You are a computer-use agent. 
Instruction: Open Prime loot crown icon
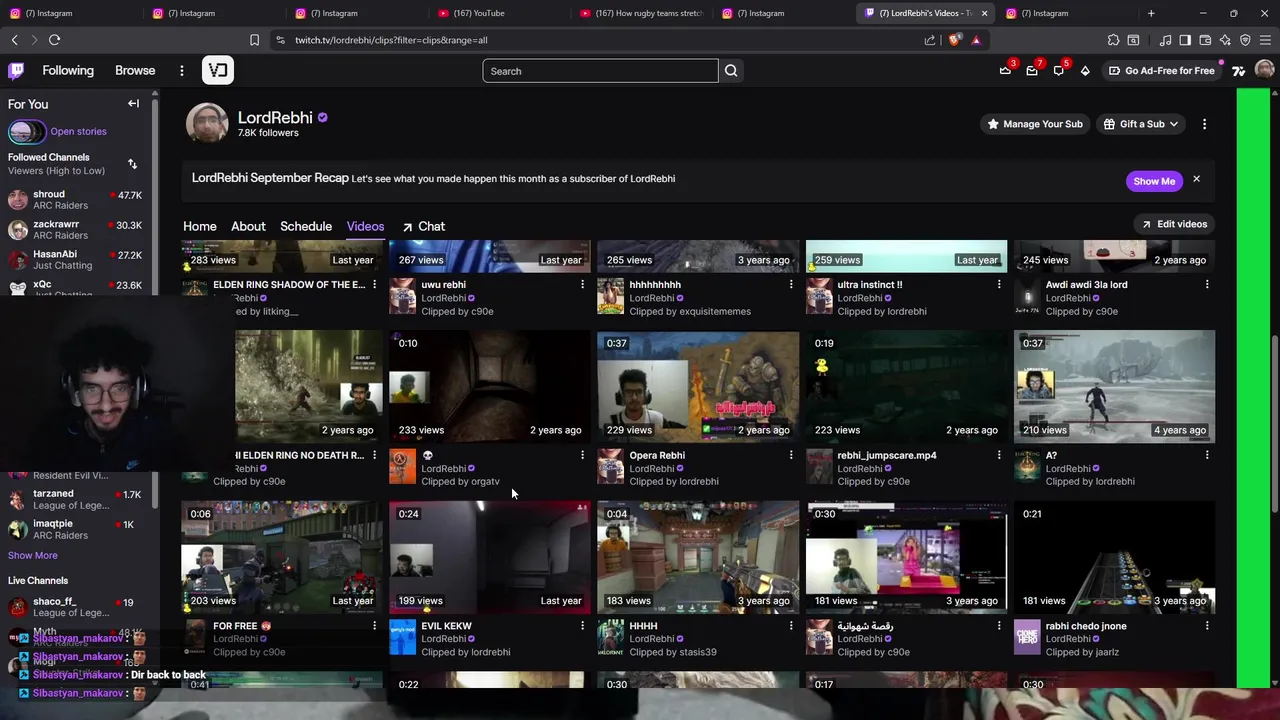(1005, 71)
